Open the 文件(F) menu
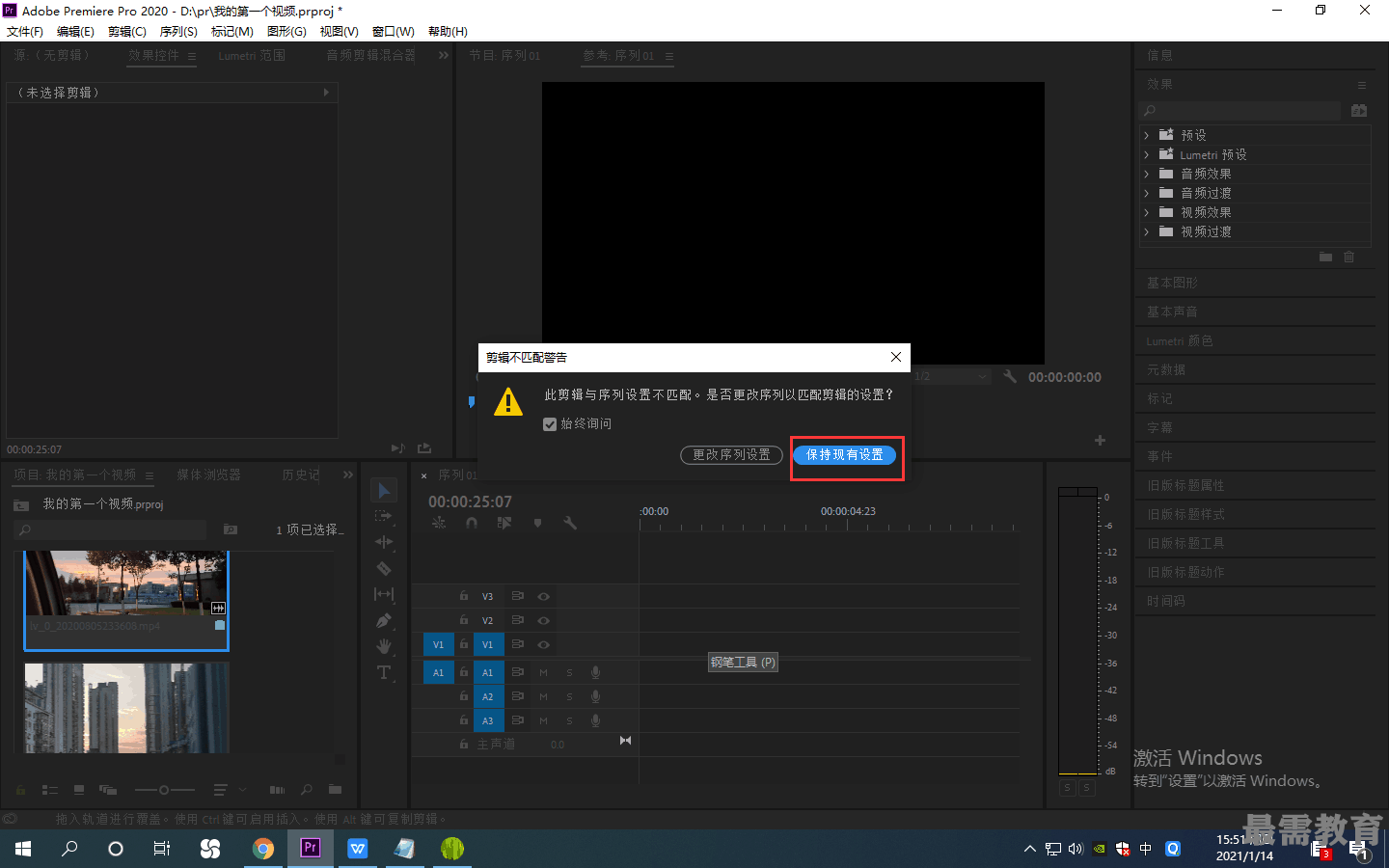 (24, 32)
